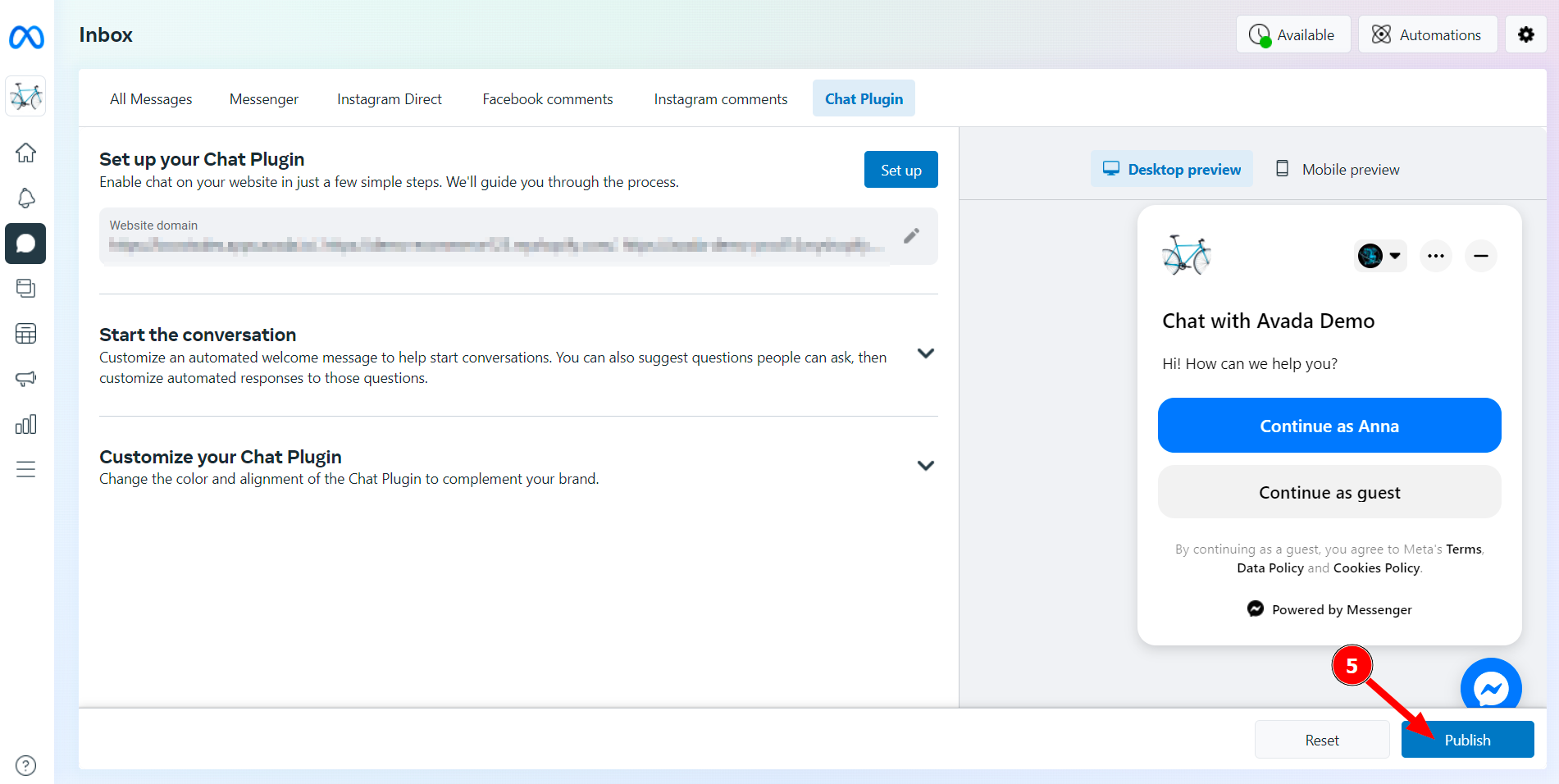Open Inbox chat bubble icon in sidebar

[x=25, y=244]
